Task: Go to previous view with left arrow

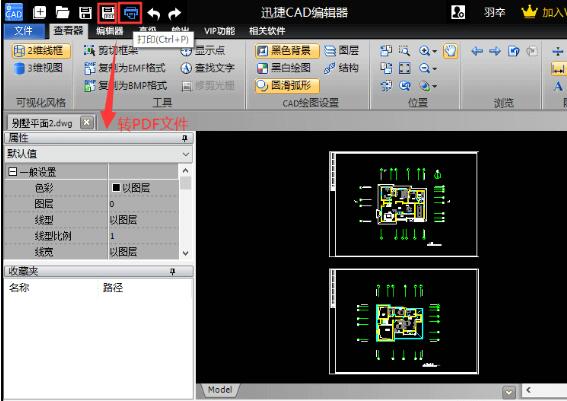Action: tap(477, 51)
